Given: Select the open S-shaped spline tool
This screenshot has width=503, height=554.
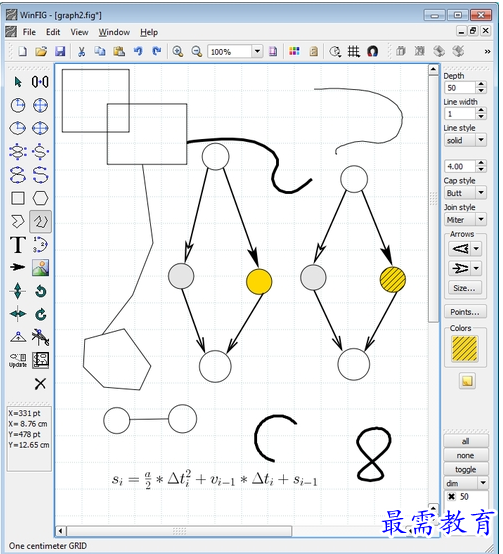Looking at the screenshot, I should pos(40,175).
